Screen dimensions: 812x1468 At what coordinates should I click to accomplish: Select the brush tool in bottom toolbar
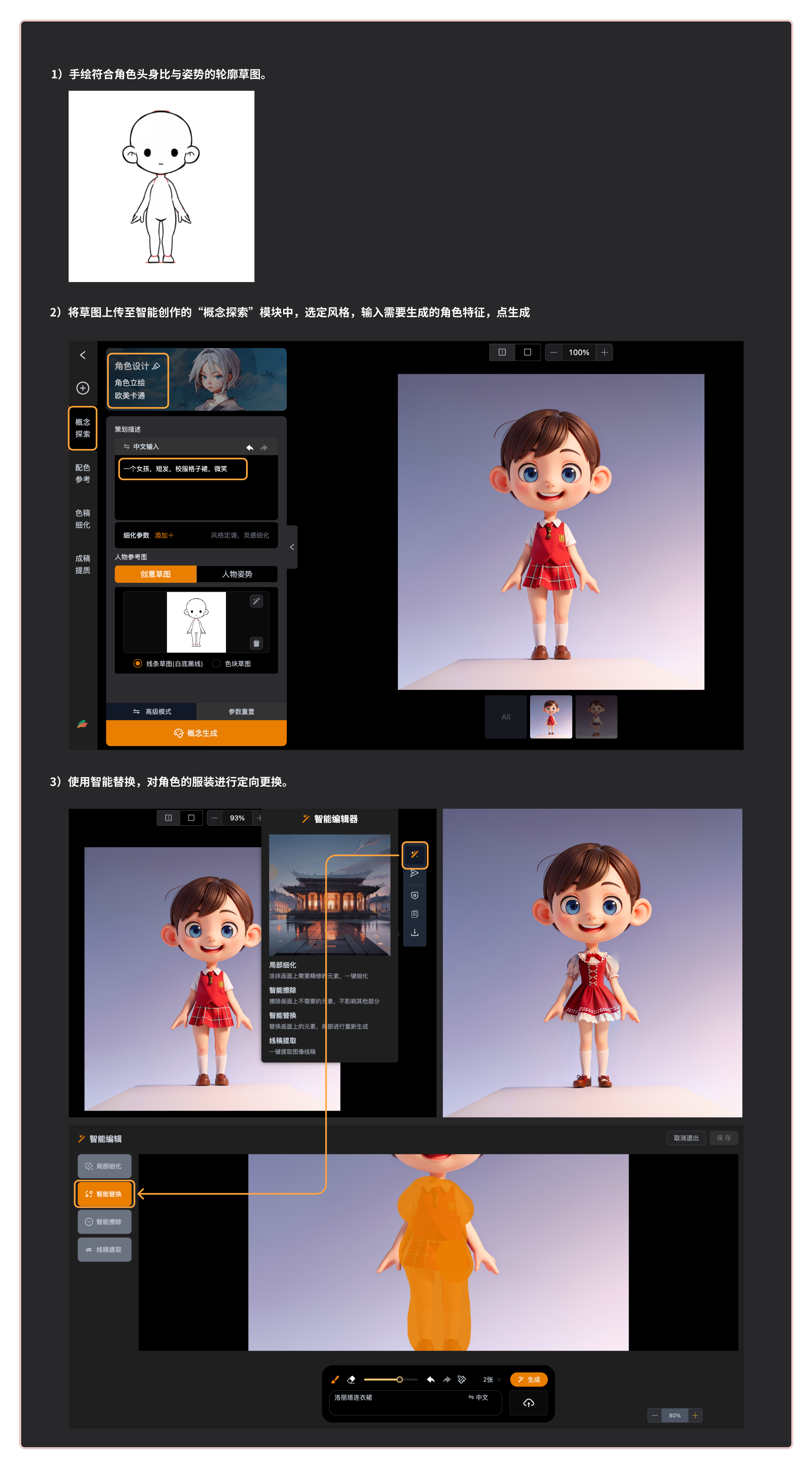pos(335,1379)
